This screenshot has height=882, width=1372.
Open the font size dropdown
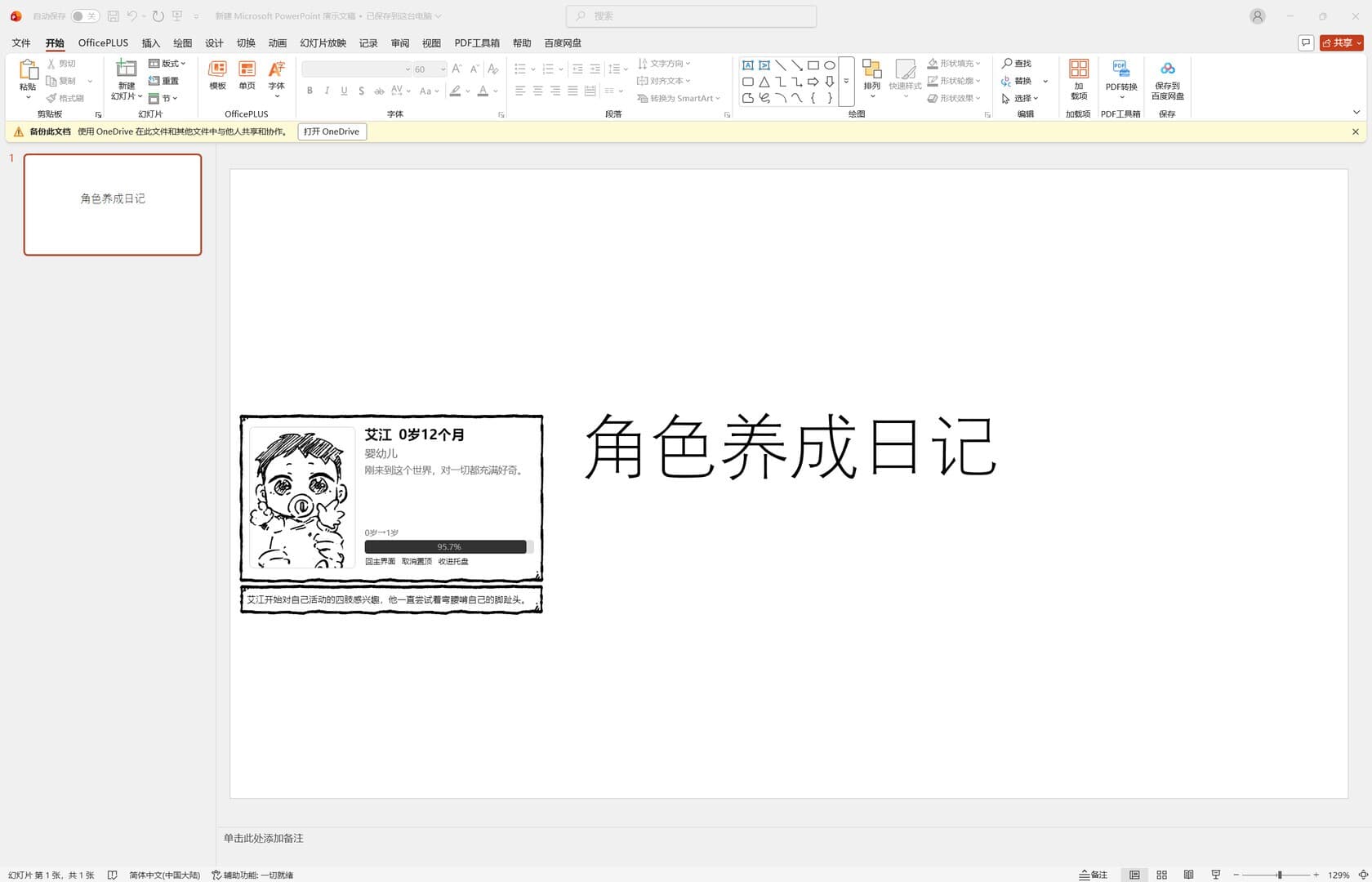[443, 69]
